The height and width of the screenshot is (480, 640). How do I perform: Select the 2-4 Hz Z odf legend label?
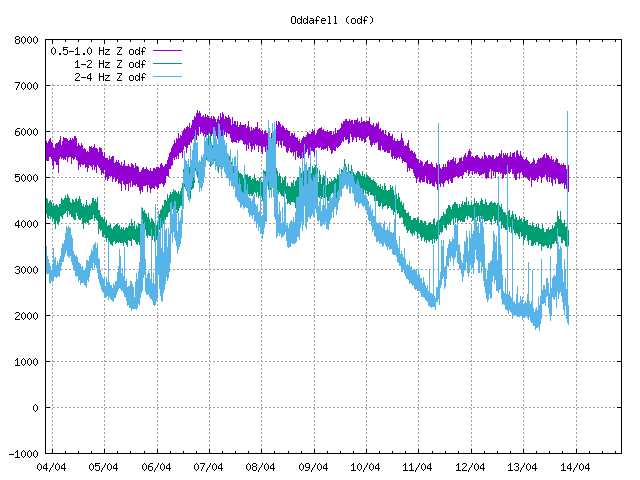(x=110, y=77)
